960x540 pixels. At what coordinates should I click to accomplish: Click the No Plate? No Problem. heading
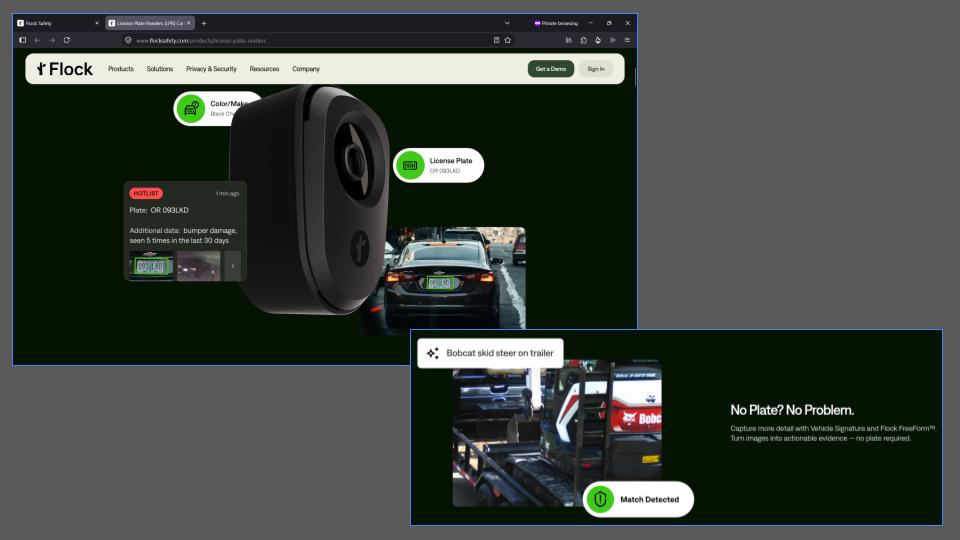(x=792, y=410)
